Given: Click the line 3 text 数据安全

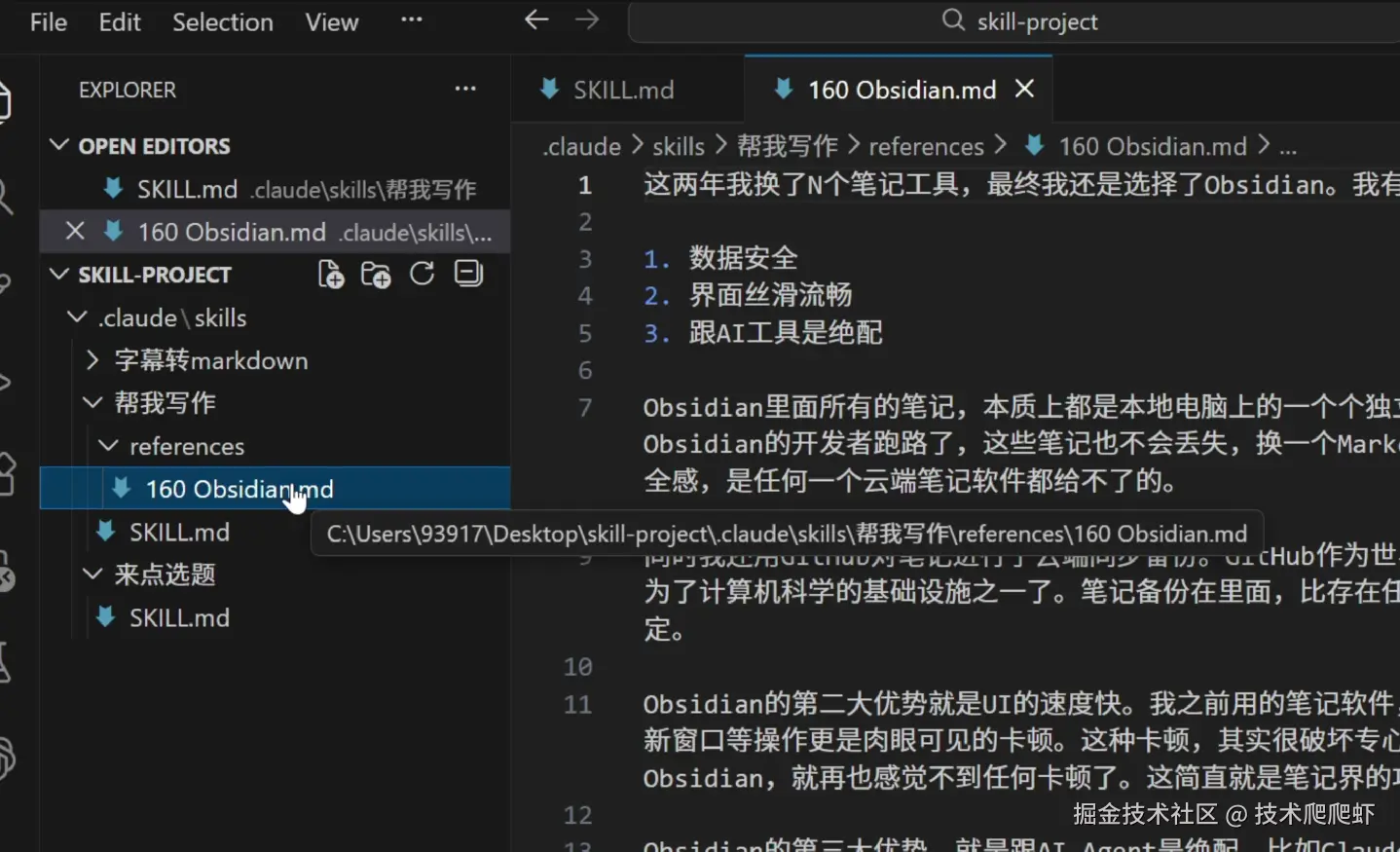Looking at the screenshot, I should (744, 258).
